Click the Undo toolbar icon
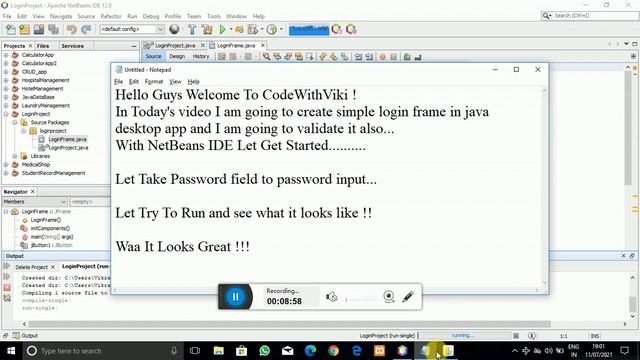 (72, 29)
